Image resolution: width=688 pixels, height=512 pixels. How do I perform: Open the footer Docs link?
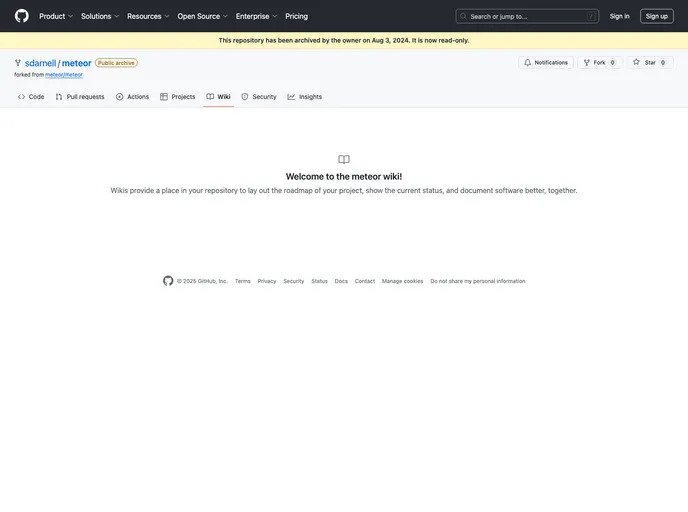point(341,281)
